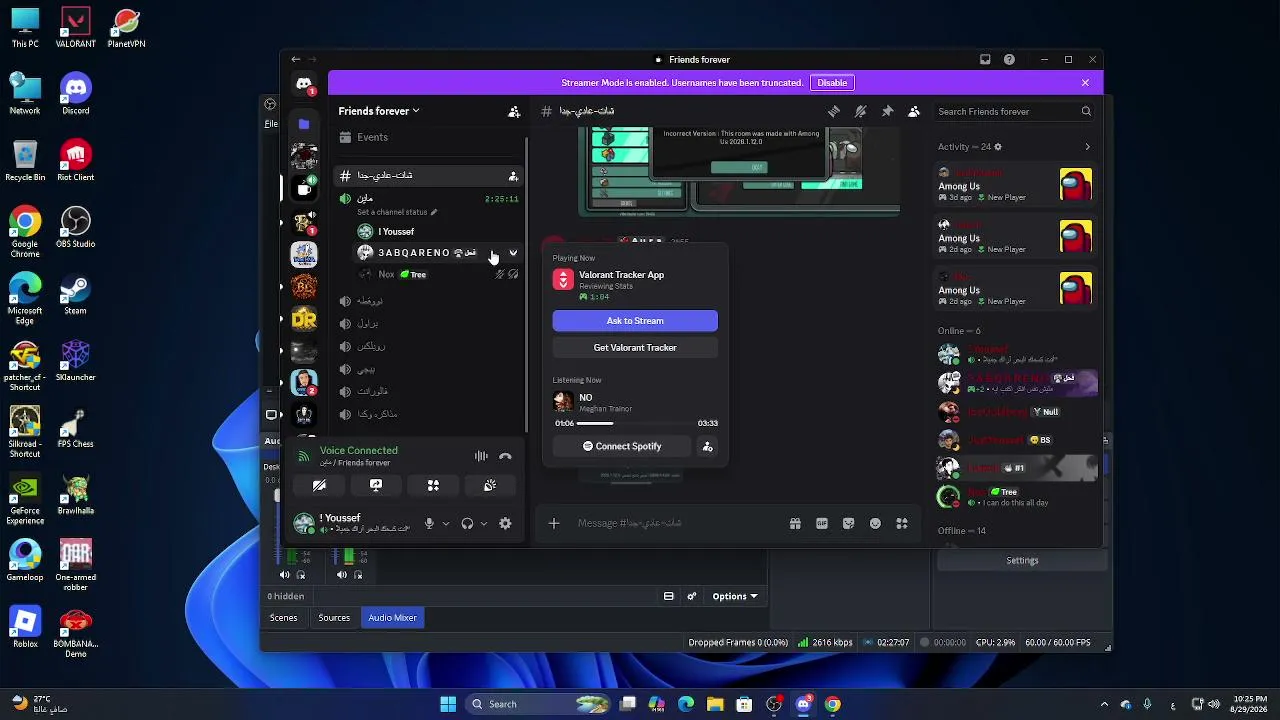Disconnect from the voice channel
Screen dimensions: 1280x720
pyautogui.click(x=505, y=456)
